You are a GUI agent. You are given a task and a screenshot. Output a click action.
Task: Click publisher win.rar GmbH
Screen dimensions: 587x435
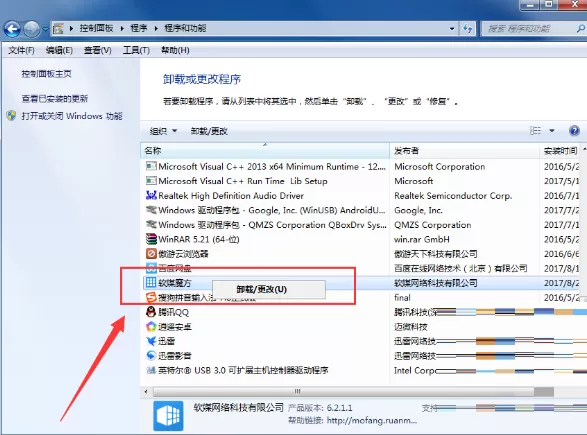coord(422,239)
